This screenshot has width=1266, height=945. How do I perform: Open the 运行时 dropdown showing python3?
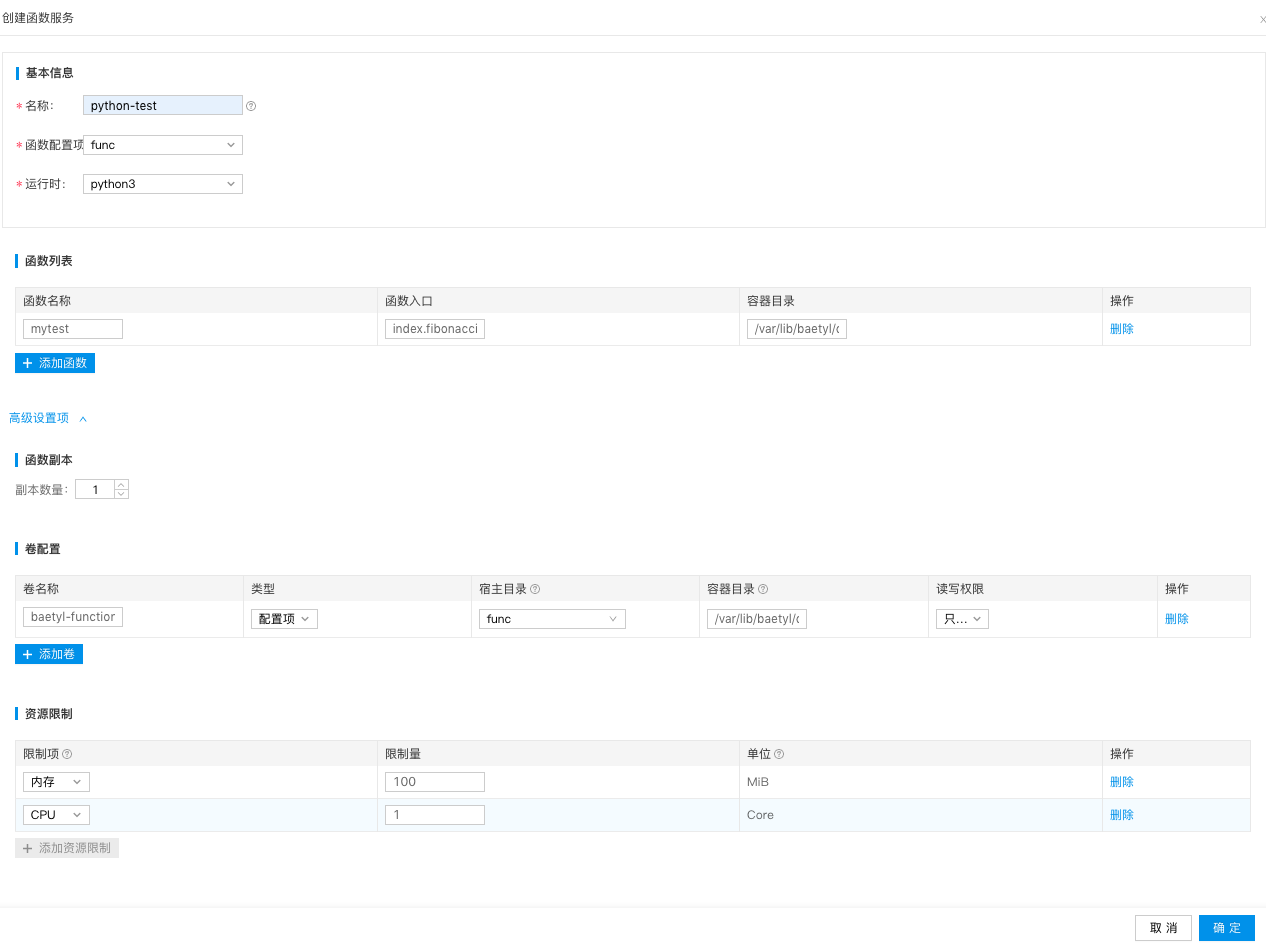coord(163,184)
